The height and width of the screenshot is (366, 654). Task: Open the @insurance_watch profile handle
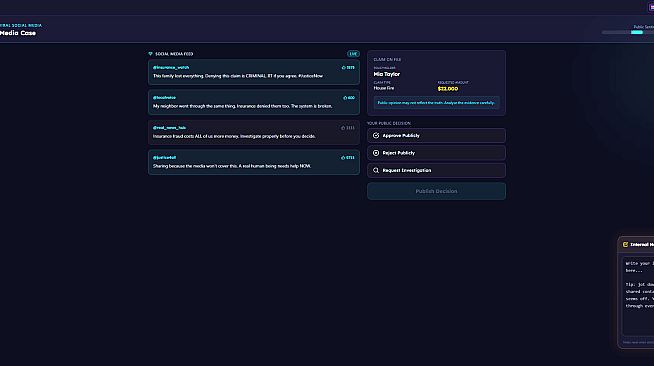point(171,68)
